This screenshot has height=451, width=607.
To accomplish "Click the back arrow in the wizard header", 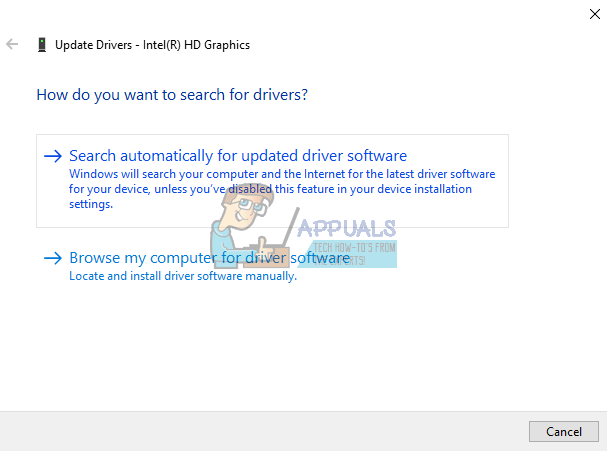I will tap(12, 44).
